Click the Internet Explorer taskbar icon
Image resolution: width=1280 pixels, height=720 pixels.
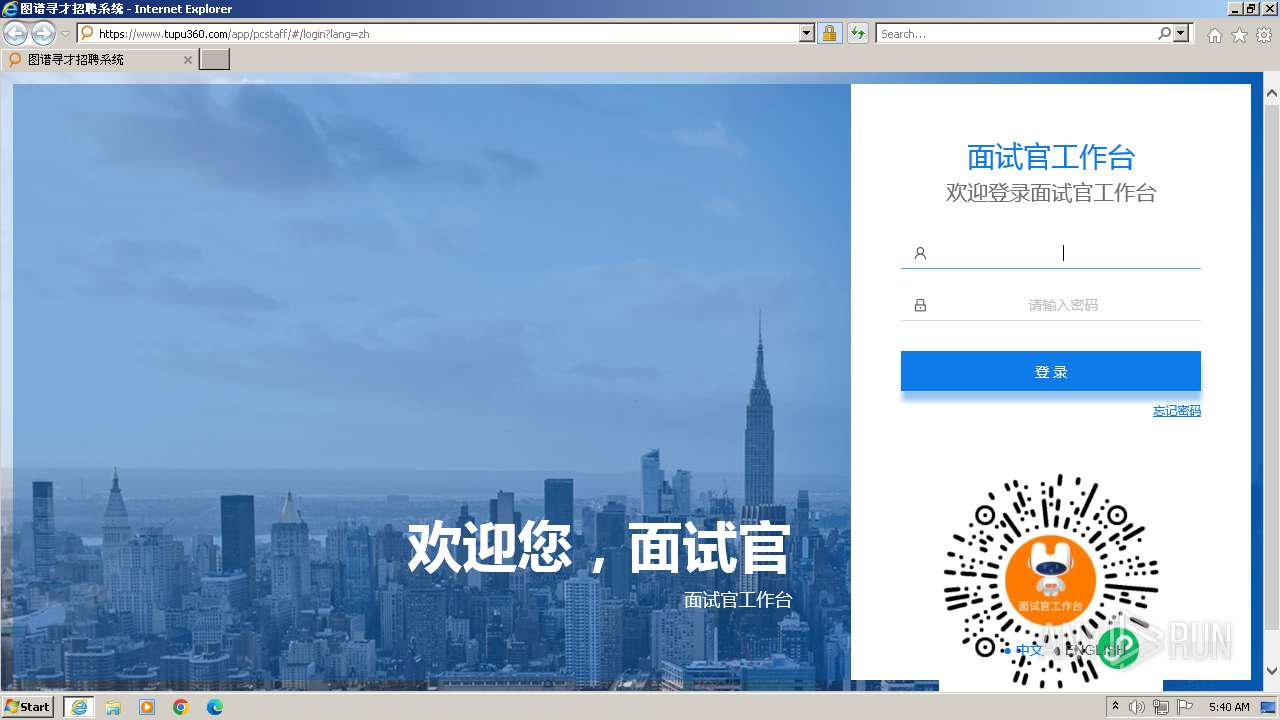(x=79, y=707)
